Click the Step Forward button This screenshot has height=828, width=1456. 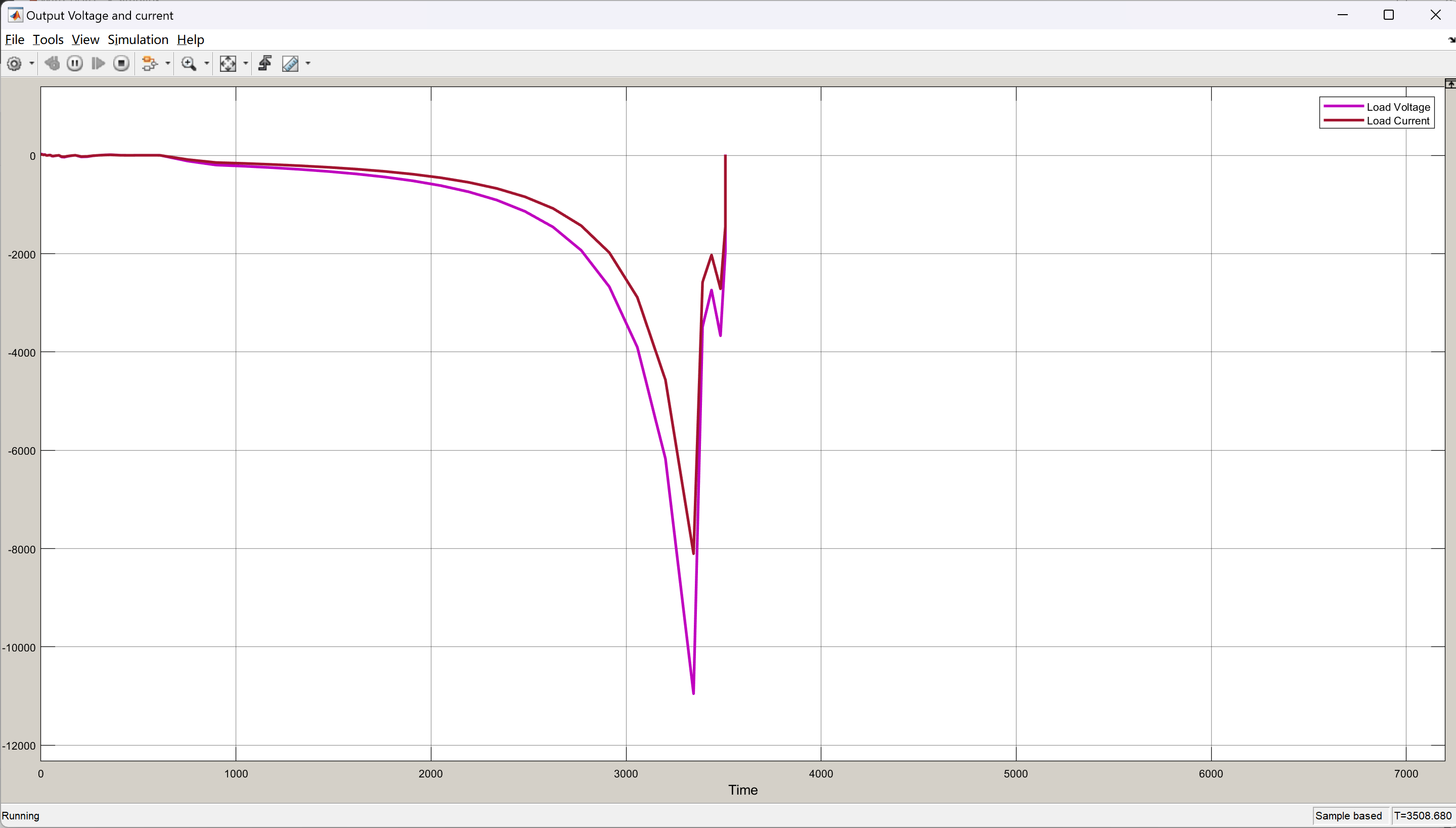tap(98, 64)
